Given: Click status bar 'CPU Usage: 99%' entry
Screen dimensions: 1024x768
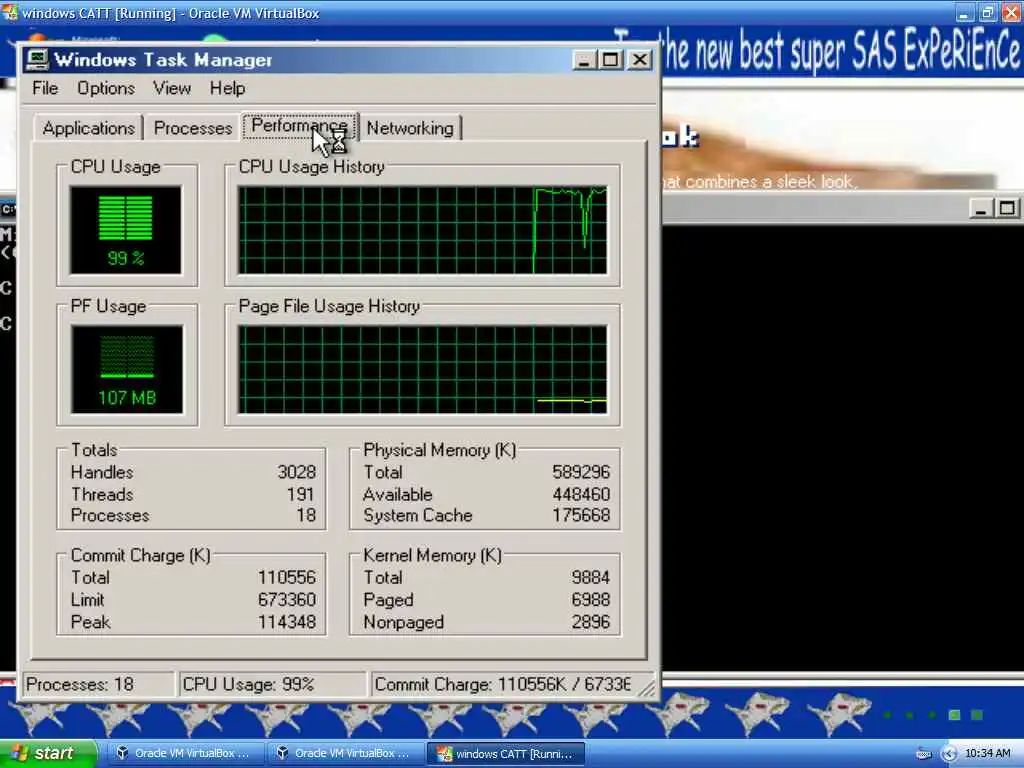Looking at the screenshot, I should 272,684.
